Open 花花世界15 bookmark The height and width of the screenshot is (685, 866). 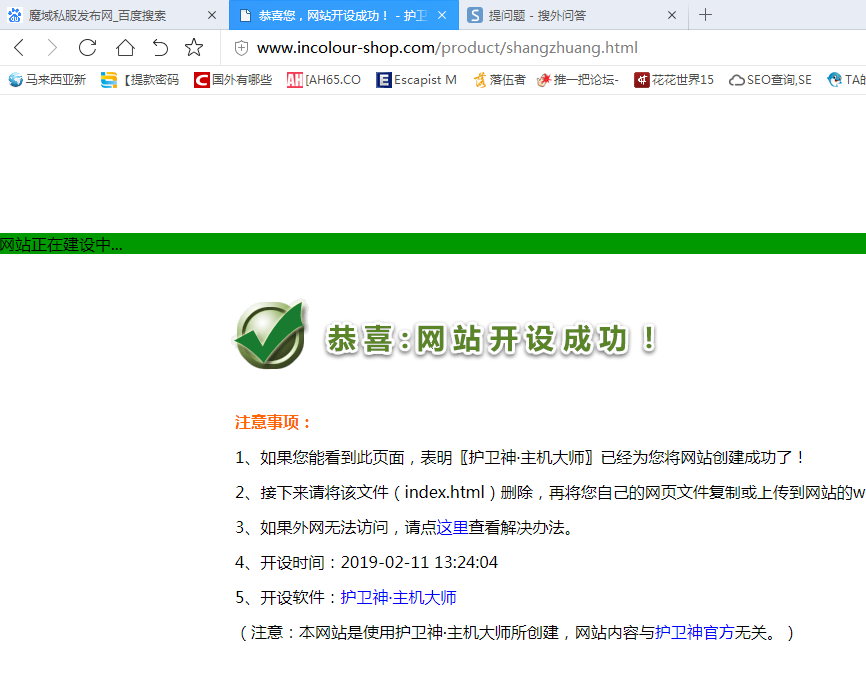click(674, 80)
